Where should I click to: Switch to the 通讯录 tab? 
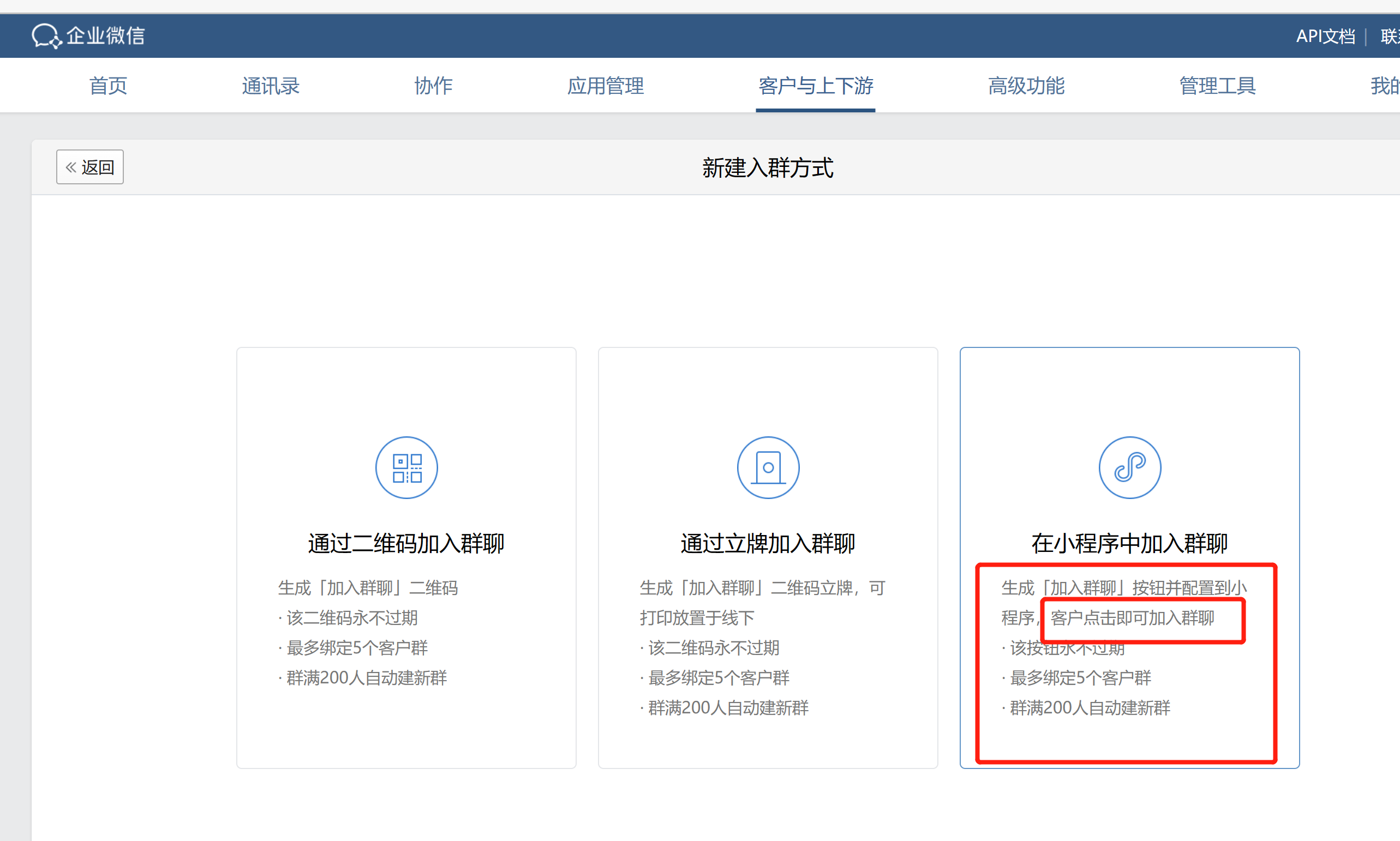271,86
